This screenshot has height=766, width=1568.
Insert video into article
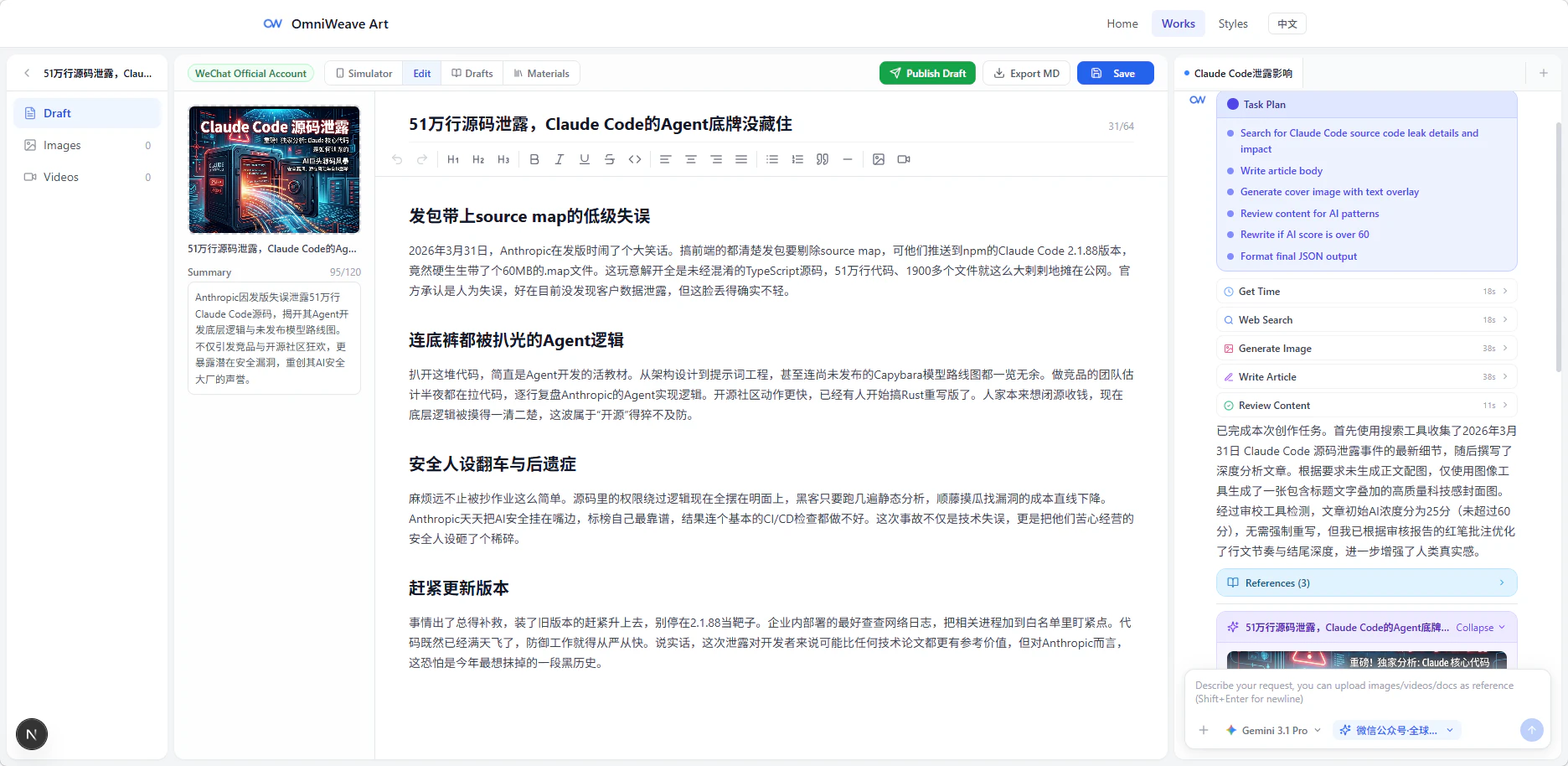(x=904, y=159)
